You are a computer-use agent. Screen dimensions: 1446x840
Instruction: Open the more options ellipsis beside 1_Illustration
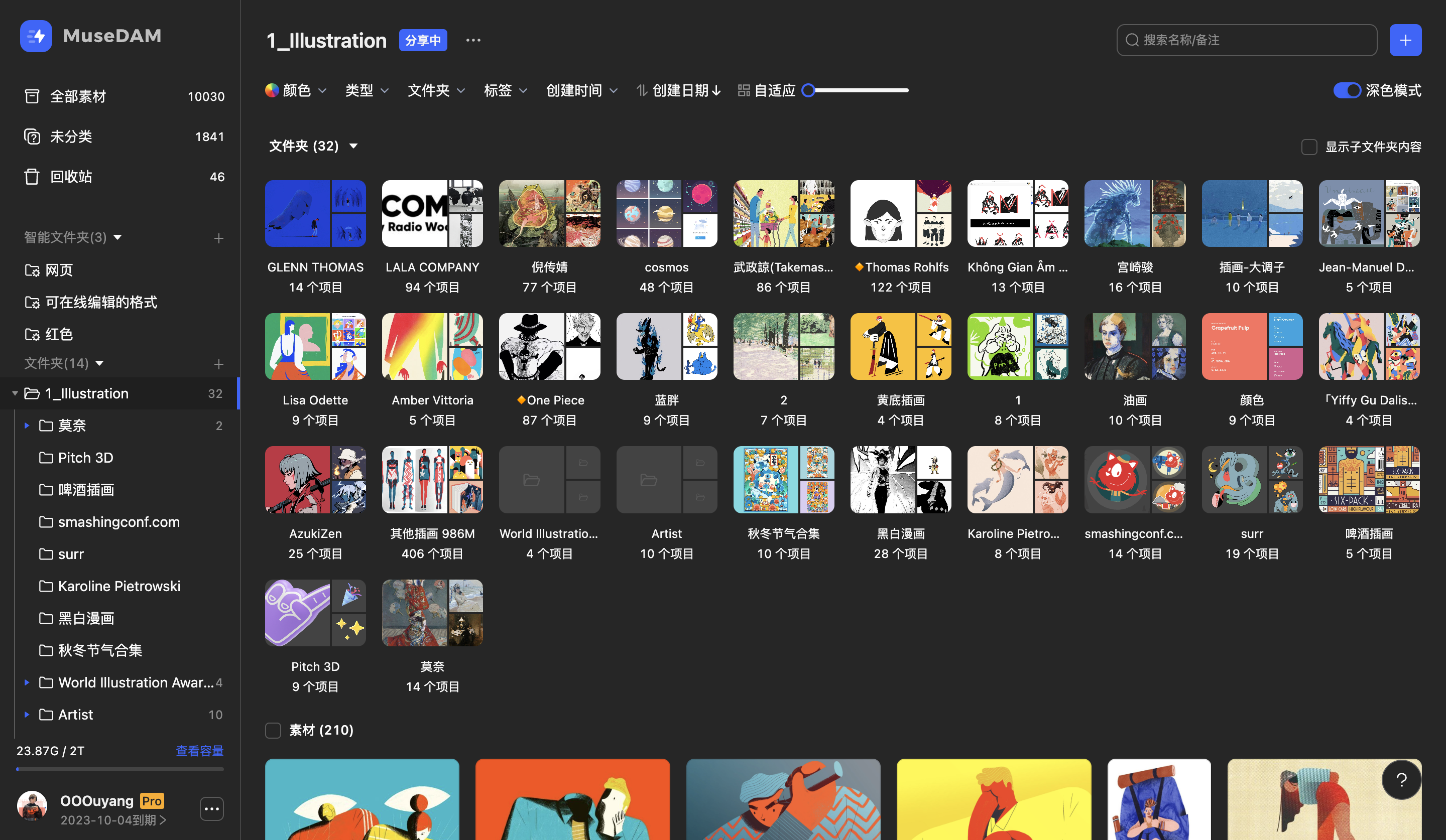click(x=473, y=40)
